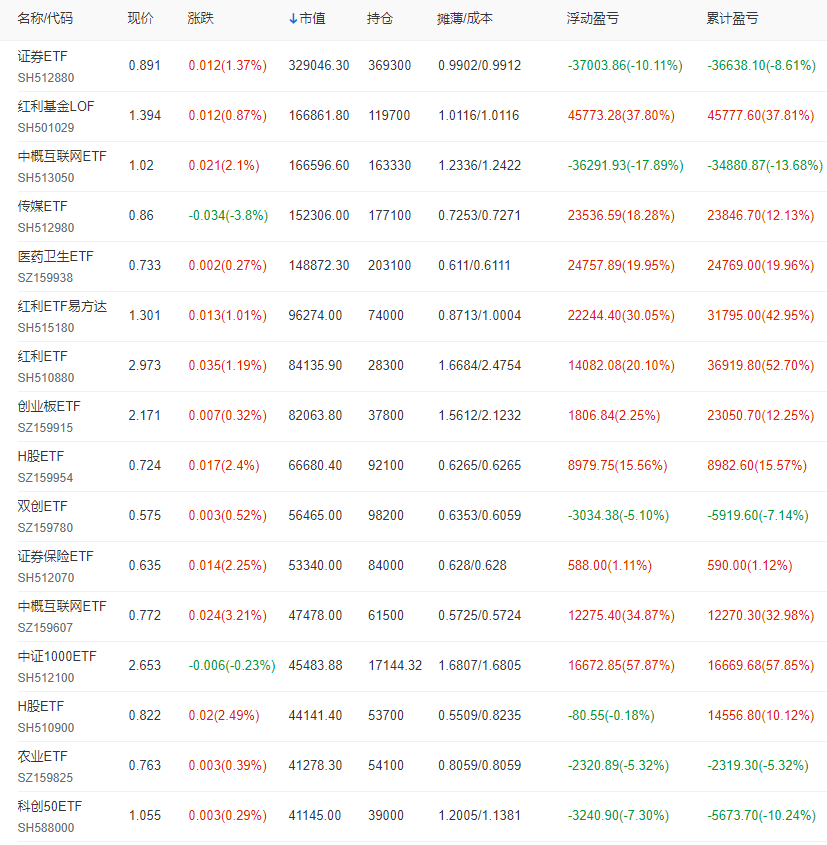The image size is (827, 845).
Task: Select the code SZ159825
Action: (x=45, y=778)
